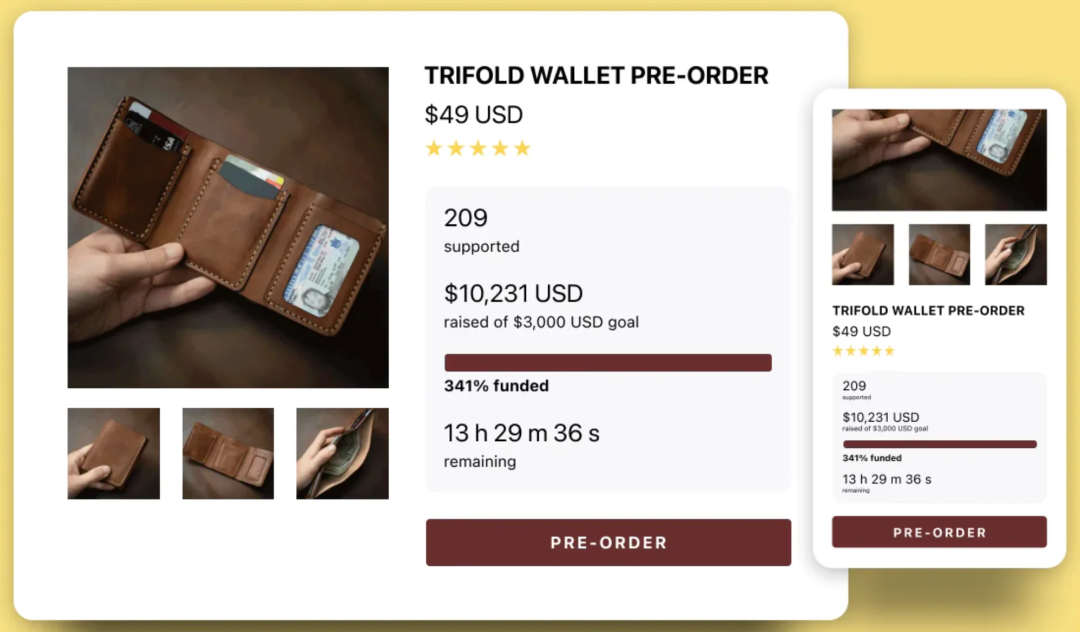Tap the first thumbnail in the mobile card

point(863,254)
